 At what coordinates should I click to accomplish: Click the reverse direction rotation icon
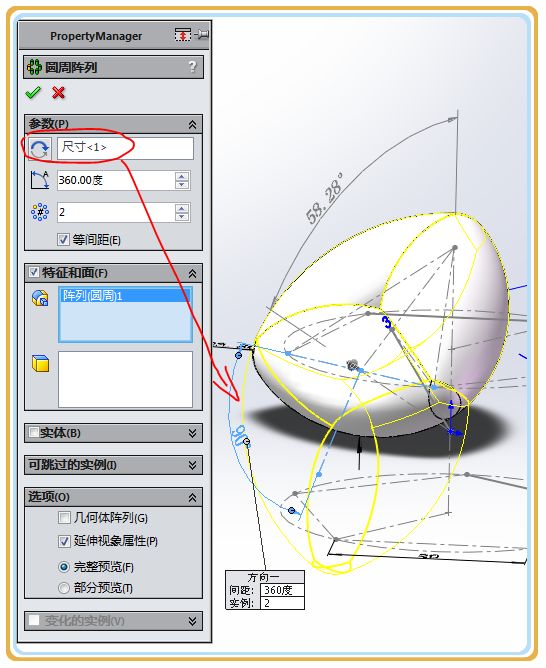point(40,149)
